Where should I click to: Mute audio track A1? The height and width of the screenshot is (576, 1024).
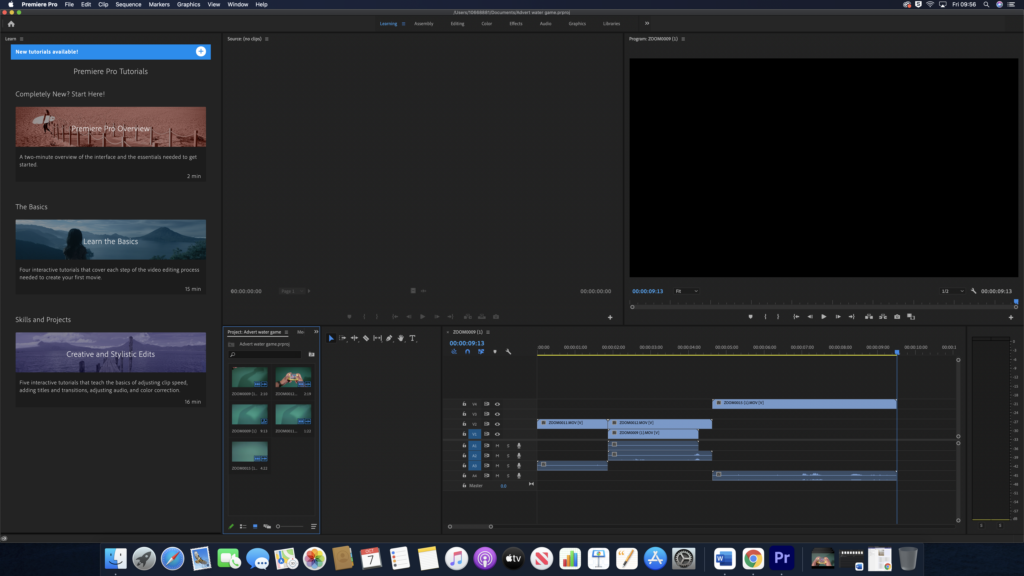tap(497, 445)
